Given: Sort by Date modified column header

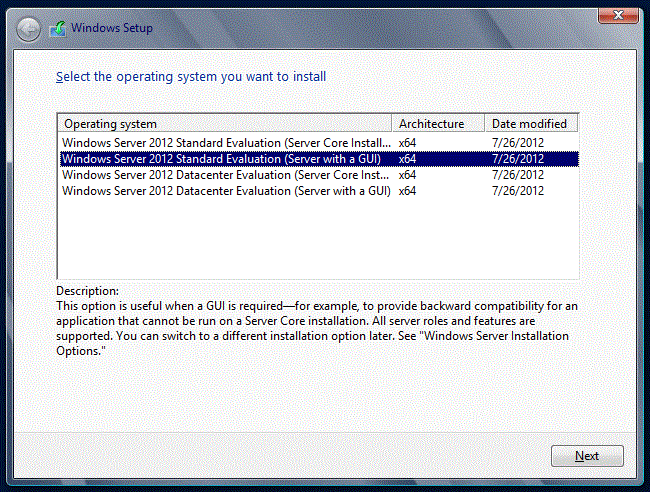Looking at the screenshot, I should (531, 124).
